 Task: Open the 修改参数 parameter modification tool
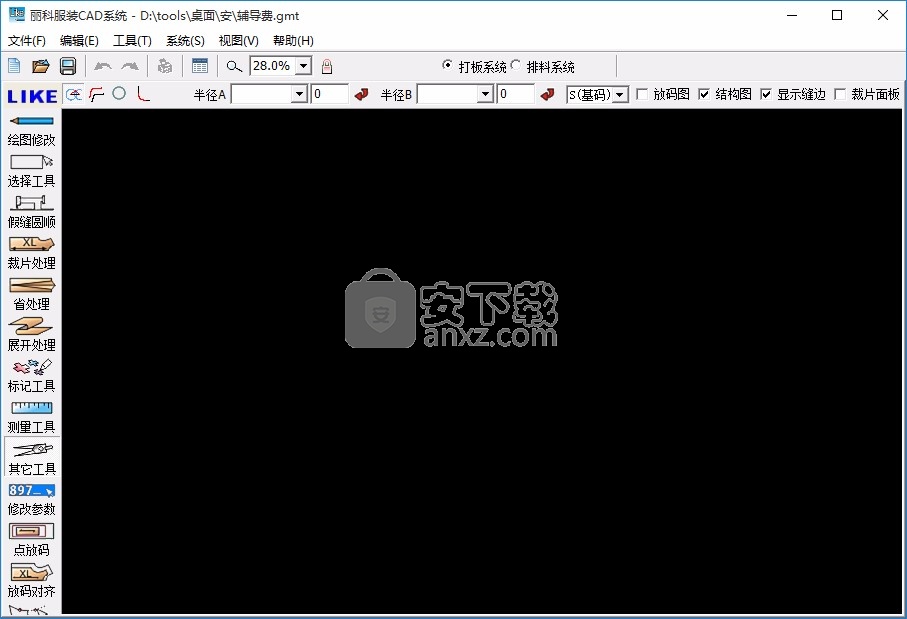click(32, 500)
